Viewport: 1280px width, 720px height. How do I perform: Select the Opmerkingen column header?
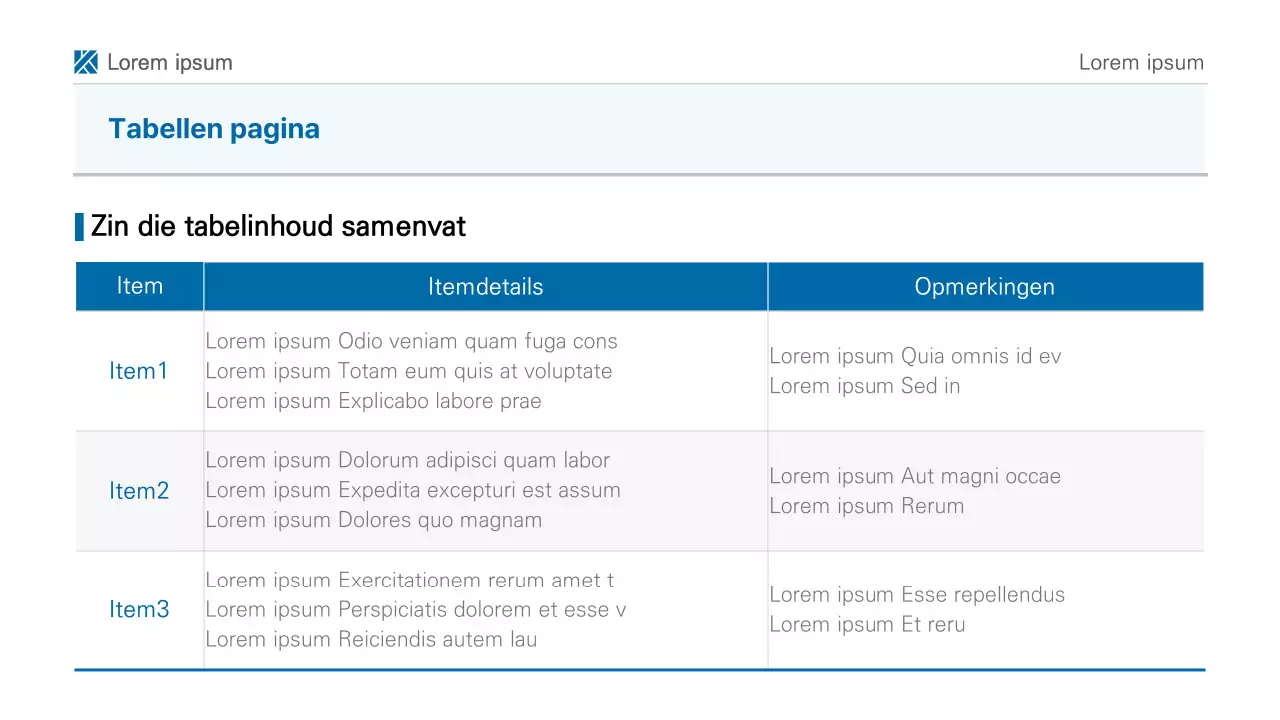point(984,287)
